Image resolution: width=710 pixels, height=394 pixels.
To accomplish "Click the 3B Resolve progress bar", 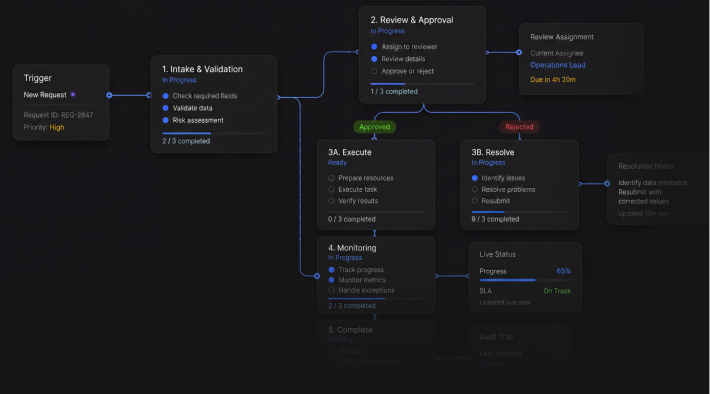I will 519,211.
